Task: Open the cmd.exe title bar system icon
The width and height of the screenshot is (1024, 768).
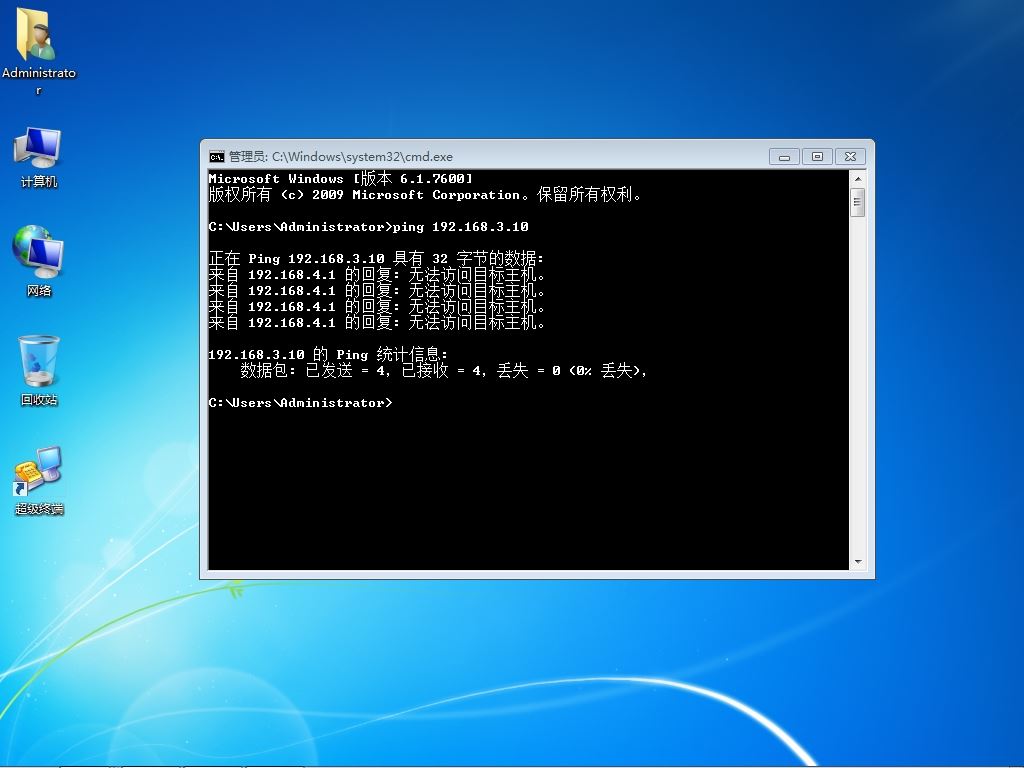Action: coord(216,157)
